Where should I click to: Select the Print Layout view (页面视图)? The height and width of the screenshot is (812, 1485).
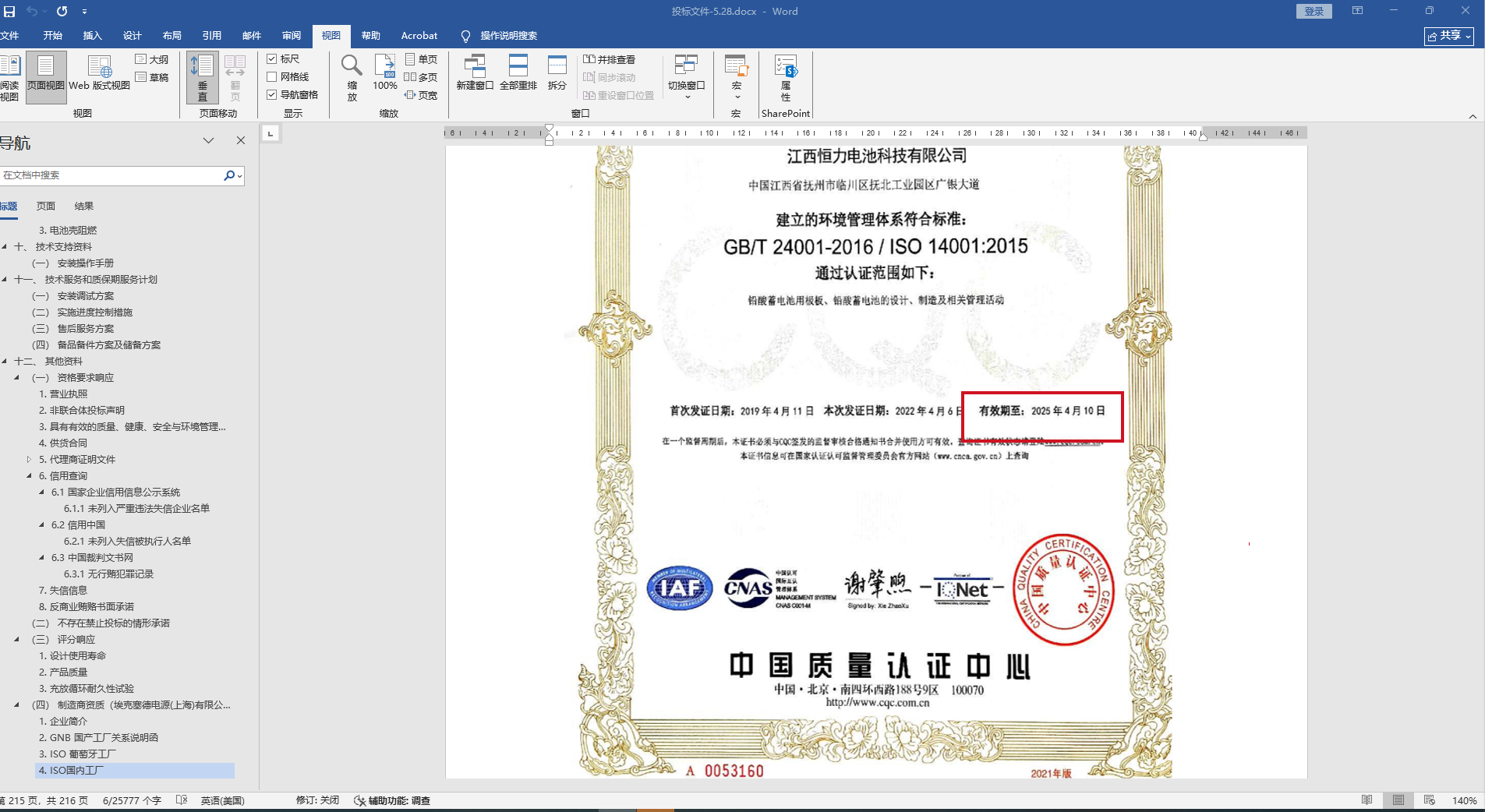[46, 77]
